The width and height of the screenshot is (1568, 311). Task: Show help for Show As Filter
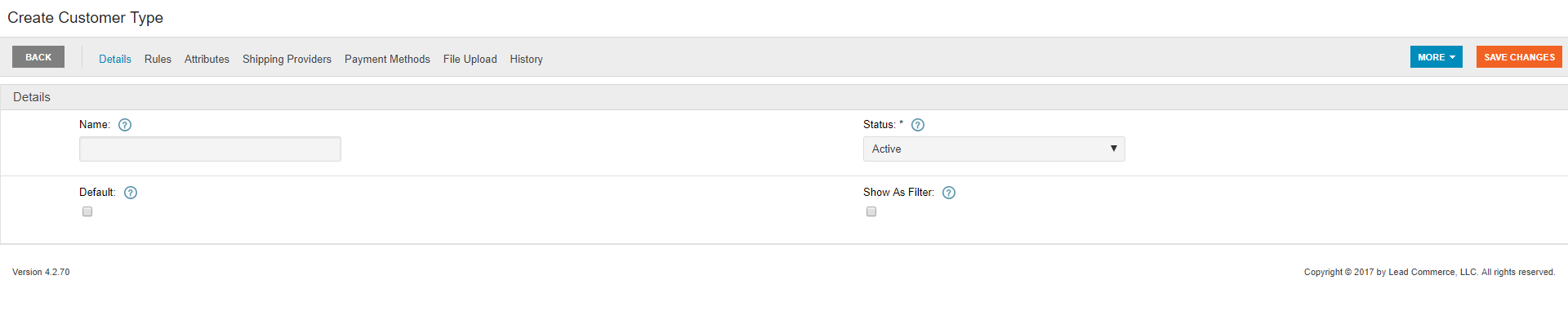949,193
